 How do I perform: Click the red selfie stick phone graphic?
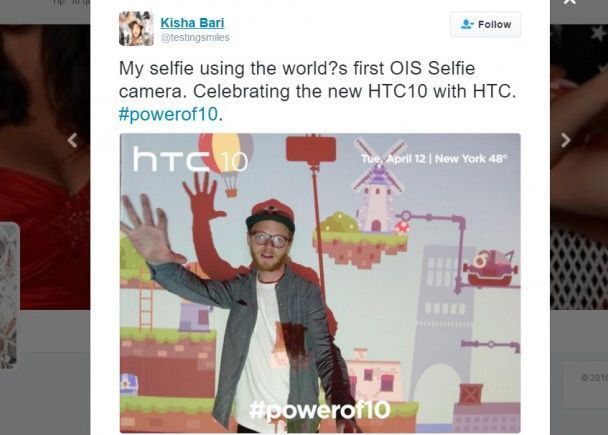point(311,149)
